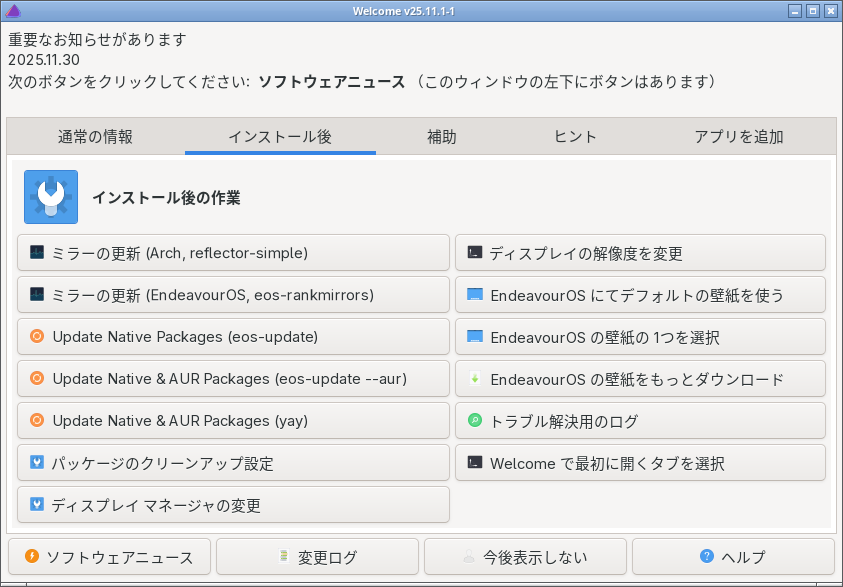Click the desktop icon beside デフォルトの壁紙を使う
This screenshot has height=587, width=843.
click(475, 294)
